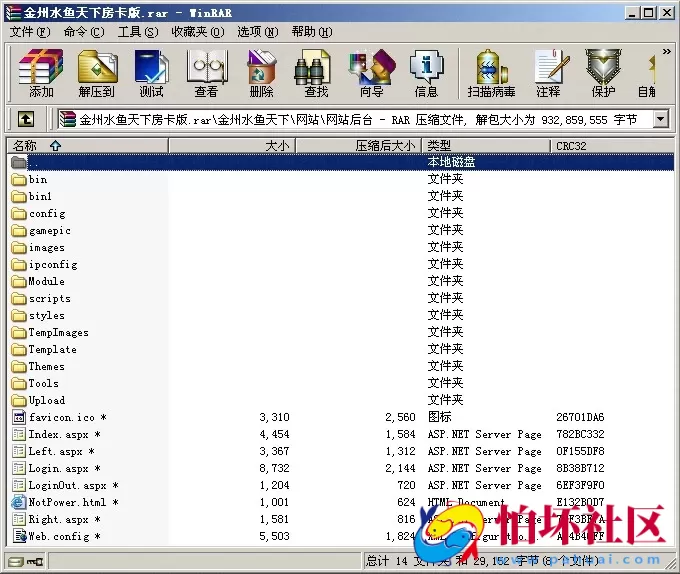Sort by the 名称 column header
The height and width of the screenshot is (574, 680).
point(88,146)
